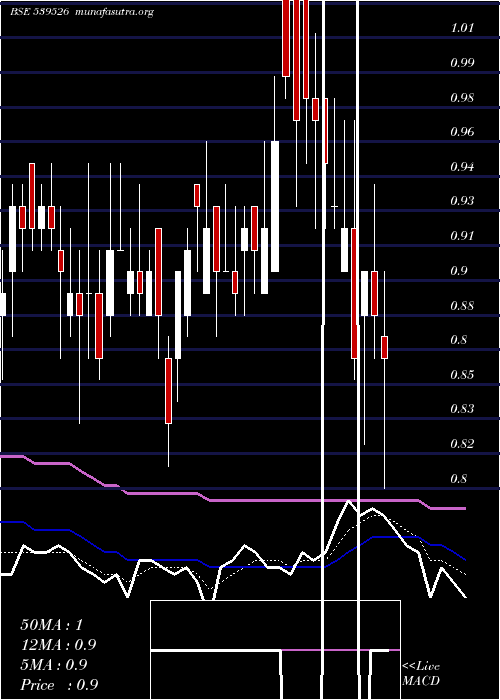Click the 'munafasutra.org' text

[115, 12]
